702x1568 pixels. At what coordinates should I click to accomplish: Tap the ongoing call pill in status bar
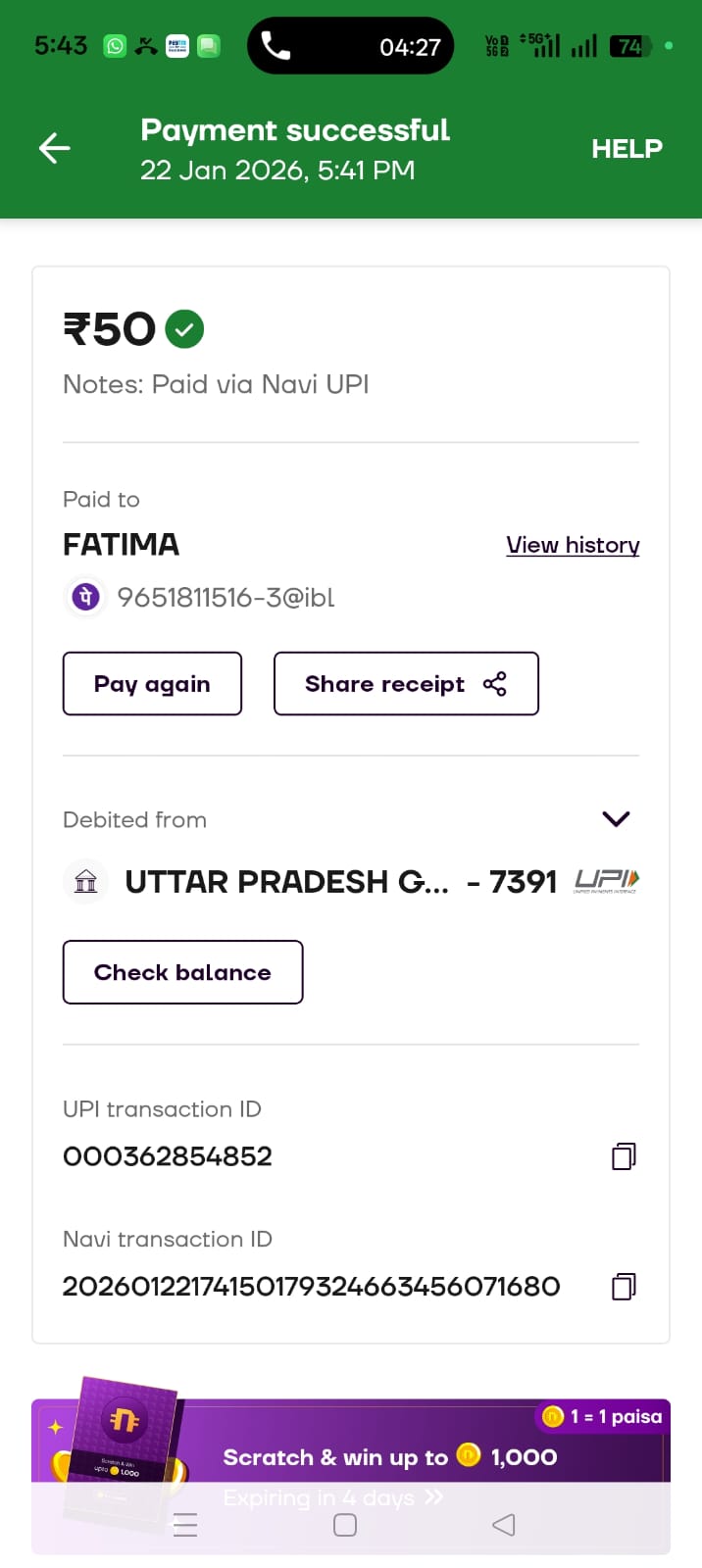tap(350, 46)
